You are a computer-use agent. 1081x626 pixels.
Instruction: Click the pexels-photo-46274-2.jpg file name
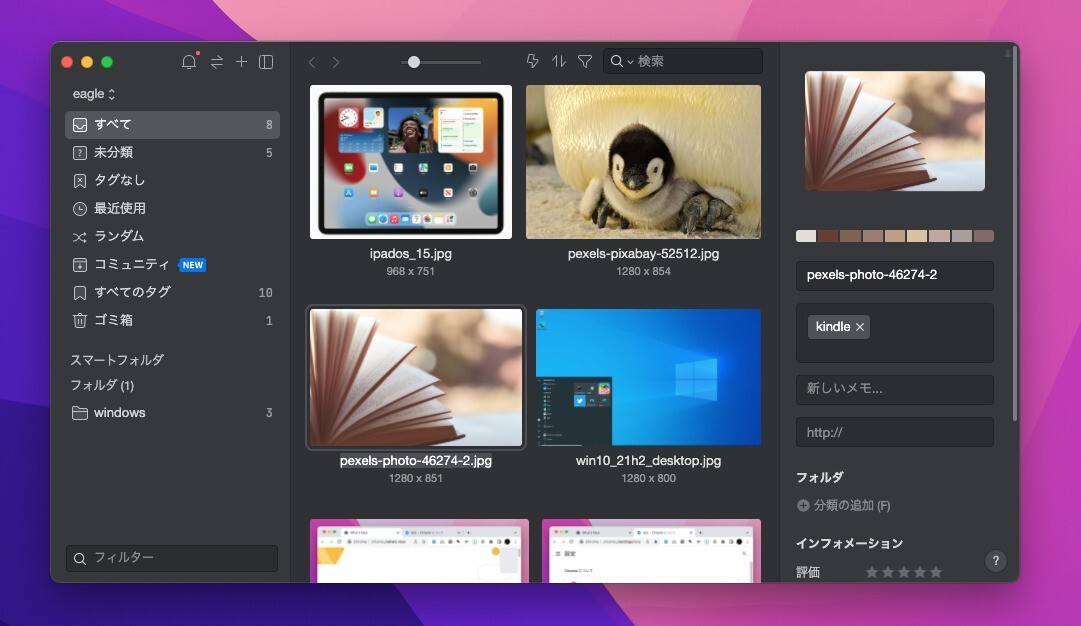coord(416,461)
